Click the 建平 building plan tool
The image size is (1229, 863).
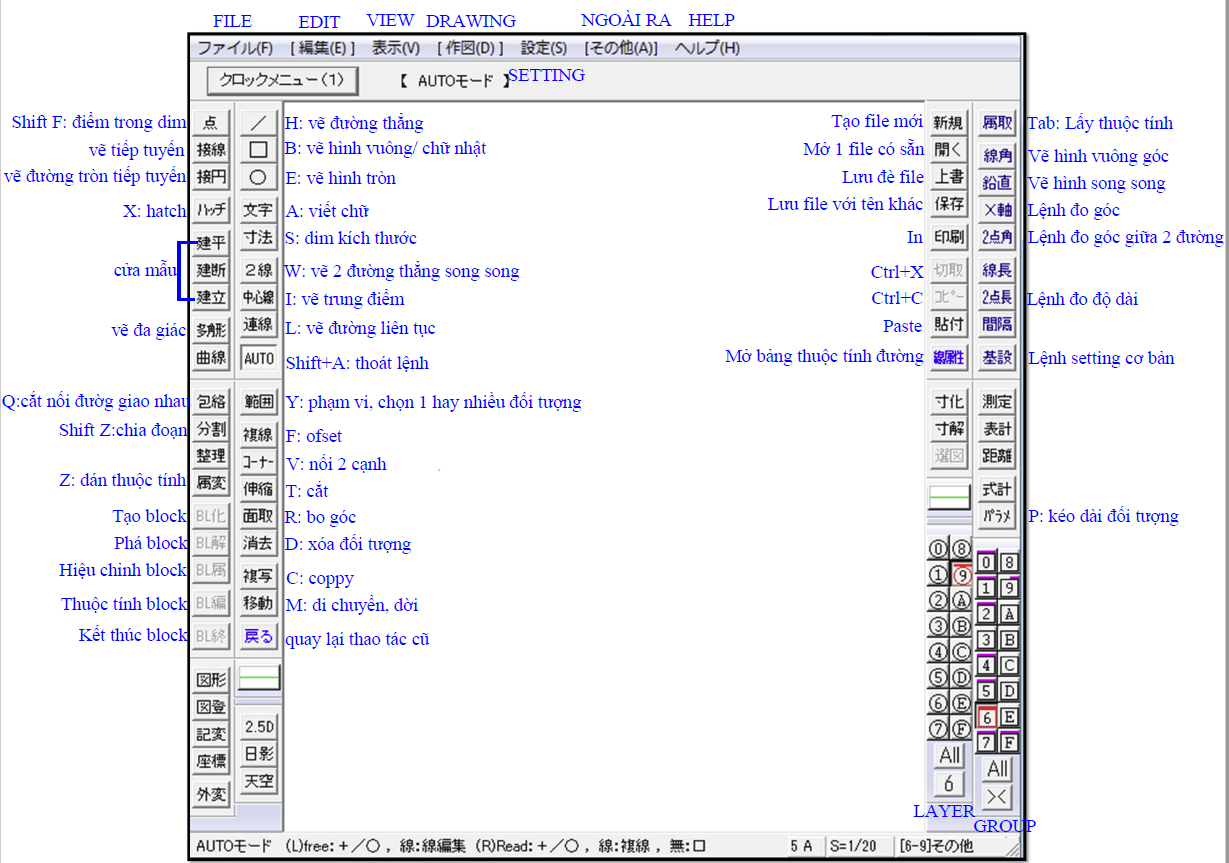click(x=211, y=243)
